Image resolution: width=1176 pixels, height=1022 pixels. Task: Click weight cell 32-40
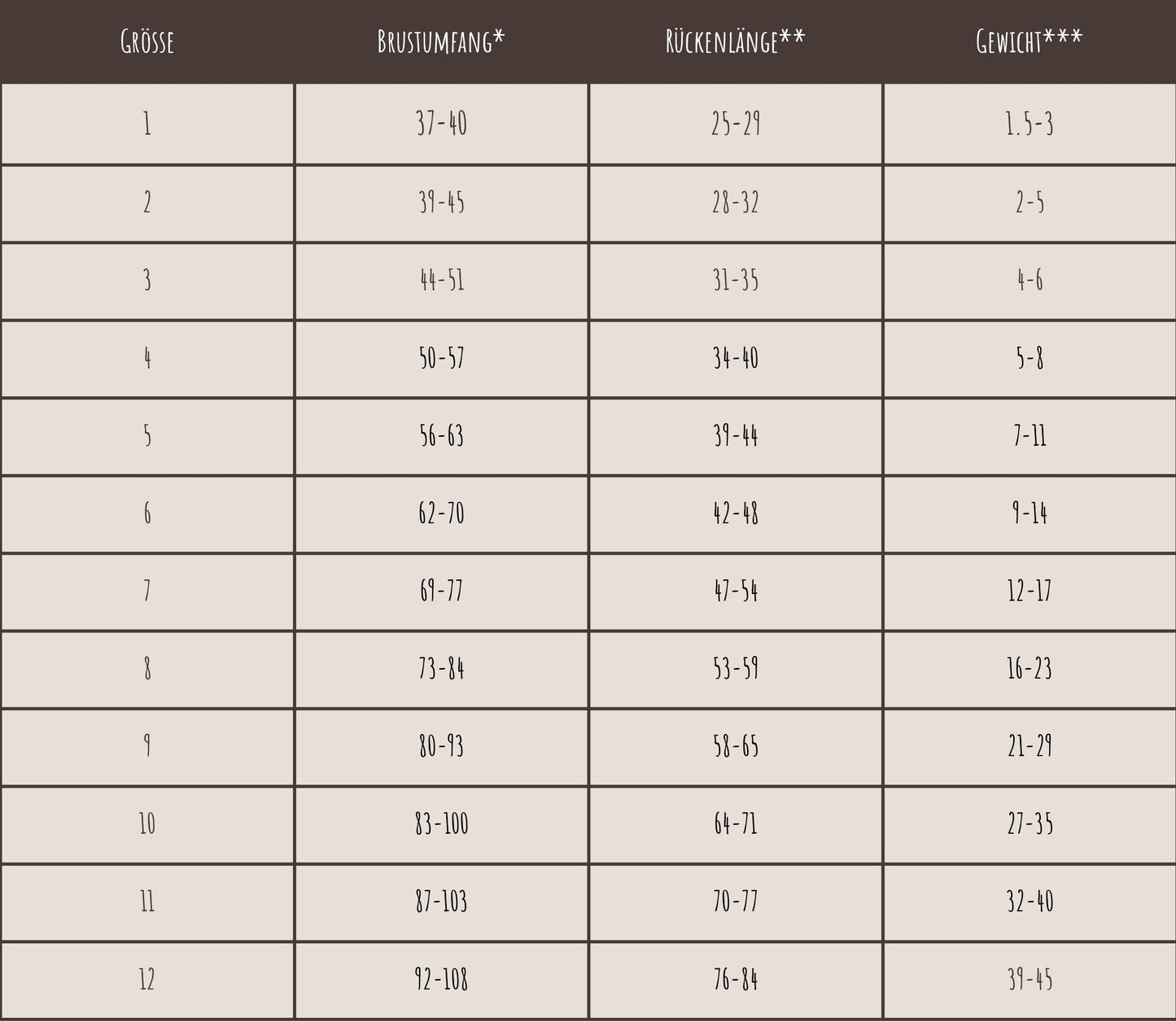coord(1030,902)
